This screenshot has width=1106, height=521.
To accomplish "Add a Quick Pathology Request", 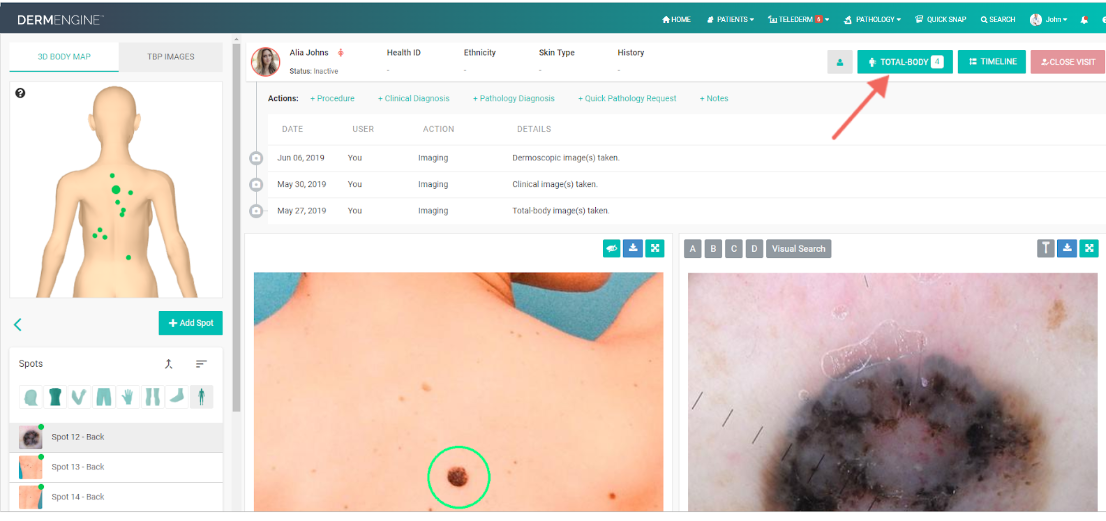I will [627, 99].
